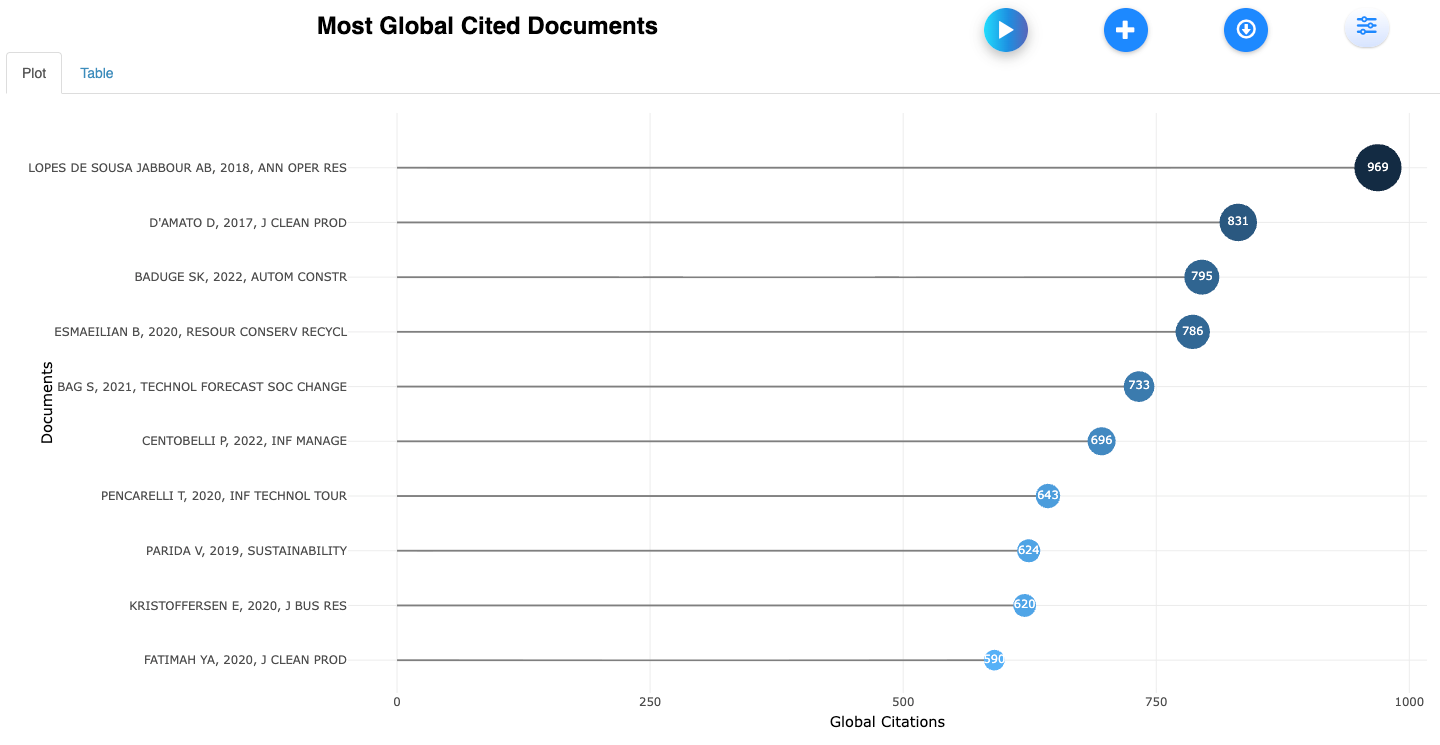Click the 831 citations bubble
This screenshot has height=745, width=1440.
coord(1238,222)
